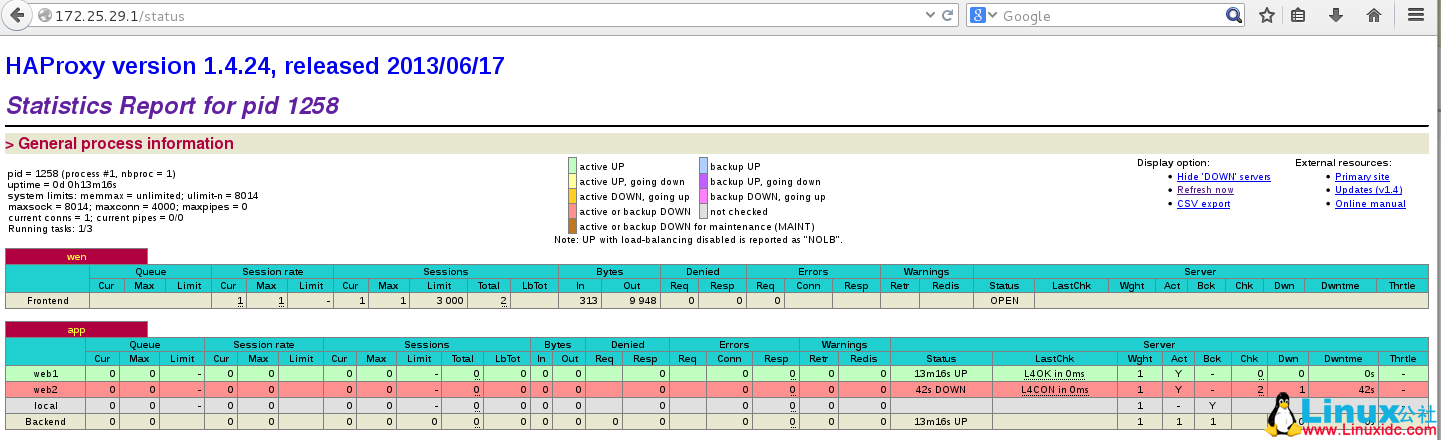Screen dimensions: 1441x440
Task: Open the Online manual link
Action: tap(1370, 204)
